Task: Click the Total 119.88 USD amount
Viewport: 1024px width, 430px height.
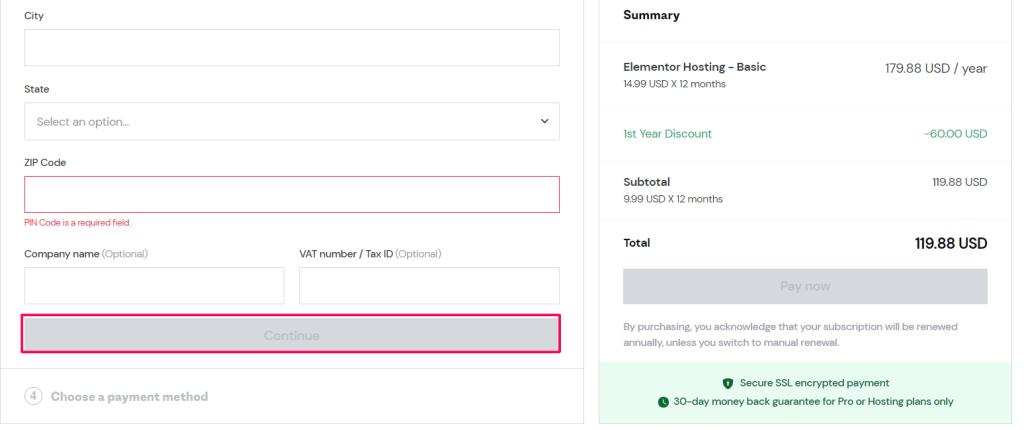Action: tap(951, 244)
